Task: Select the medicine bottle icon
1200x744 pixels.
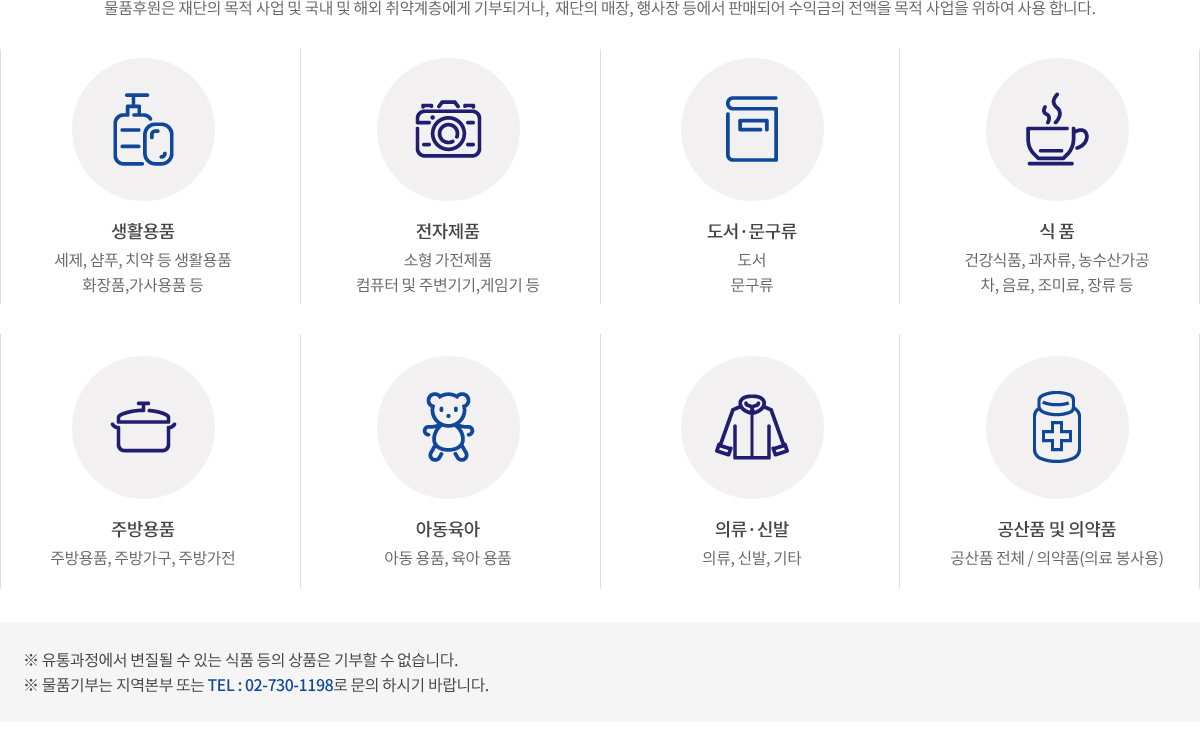Action: (1057, 428)
